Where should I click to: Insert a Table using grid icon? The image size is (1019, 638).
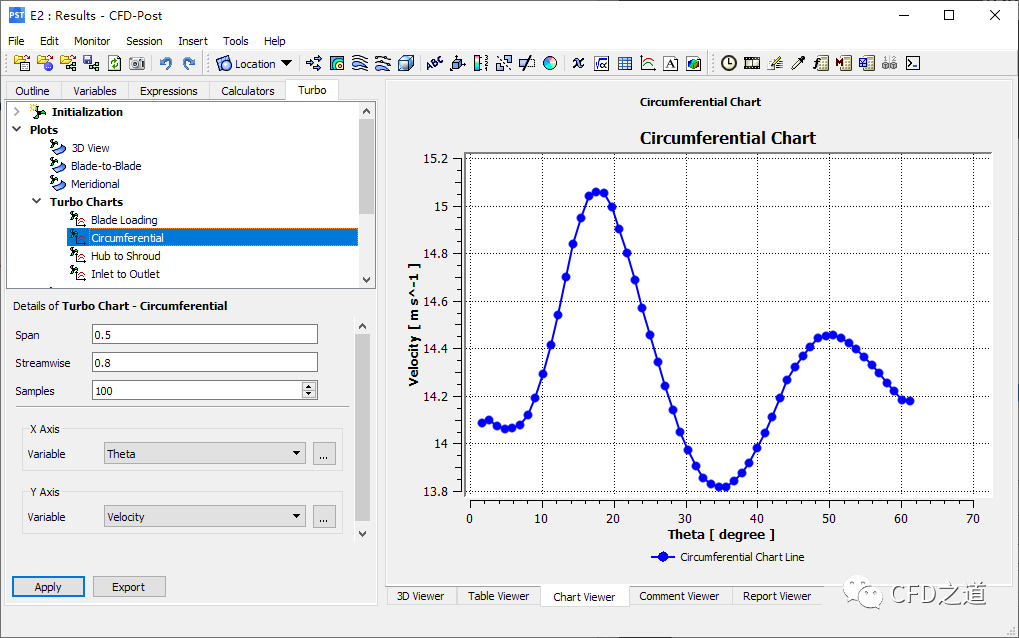[x=625, y=63]
